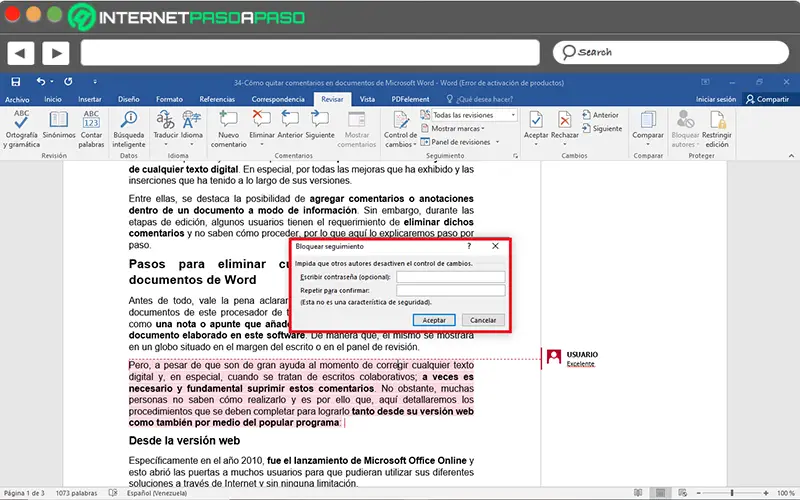Open the Correspondencia tab
Image resolution: width=800 pixels, height=500 pixels.
coord(278,99)
